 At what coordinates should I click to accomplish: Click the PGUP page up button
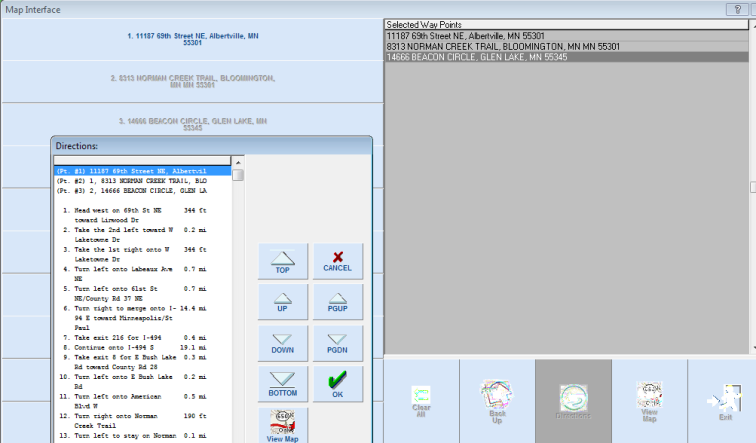(338, 302)
